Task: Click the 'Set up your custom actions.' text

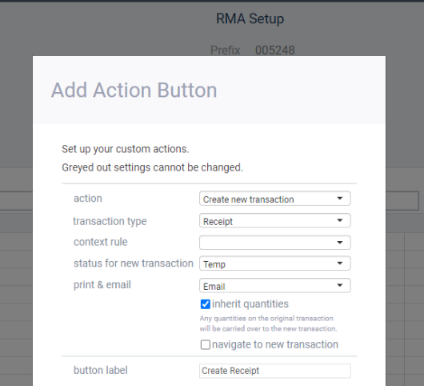Action: coord(125,149)
